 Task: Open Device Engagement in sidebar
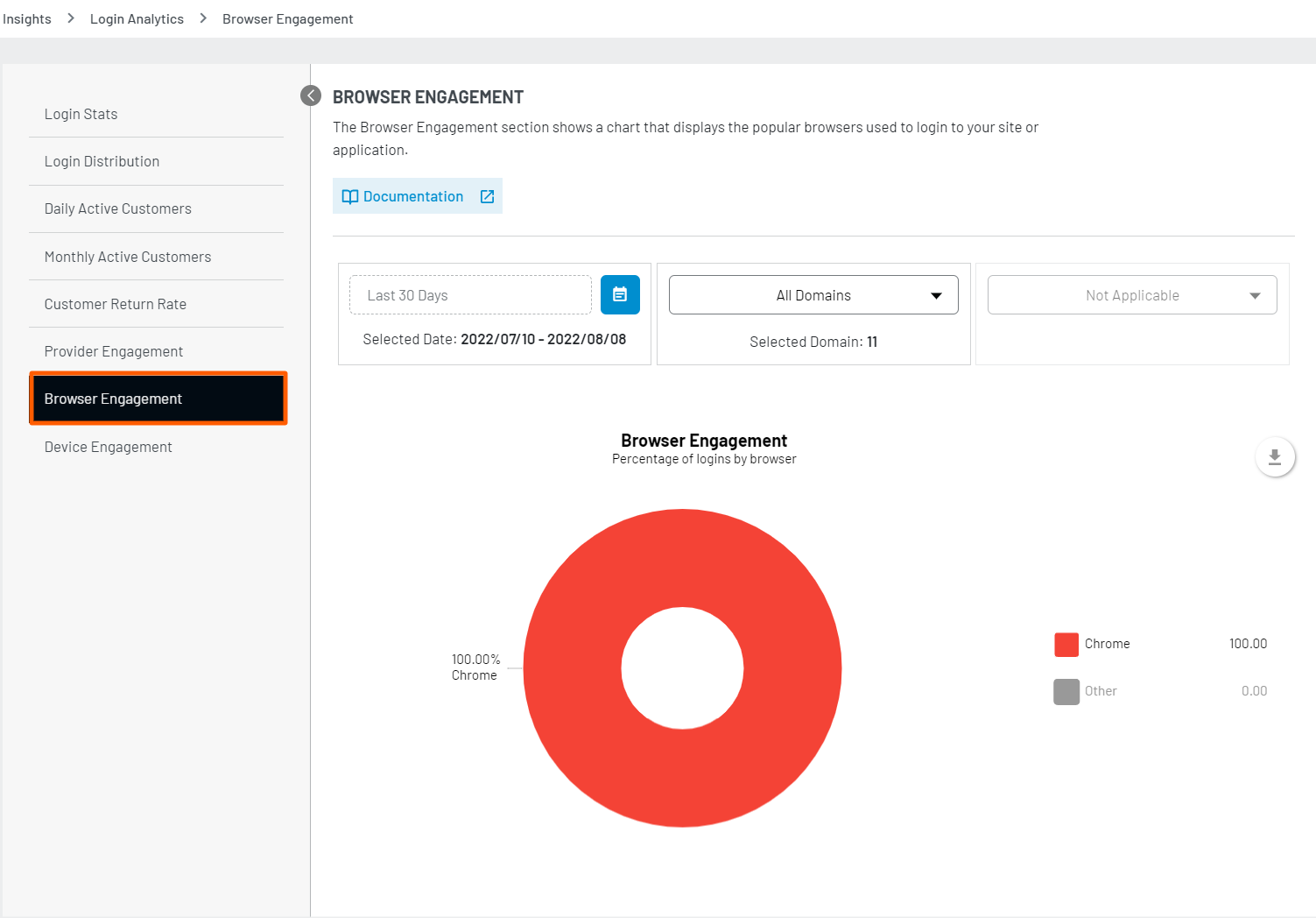pyautogui.click(x=108, y=447)
